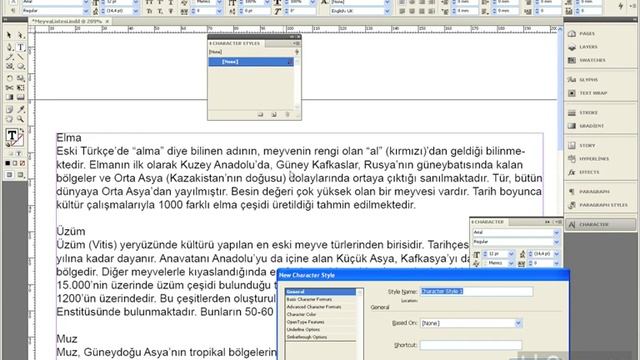Swap the fill and stroke arrows icon
The height and width of the screenshot is (360, 640).
point(22,131)
